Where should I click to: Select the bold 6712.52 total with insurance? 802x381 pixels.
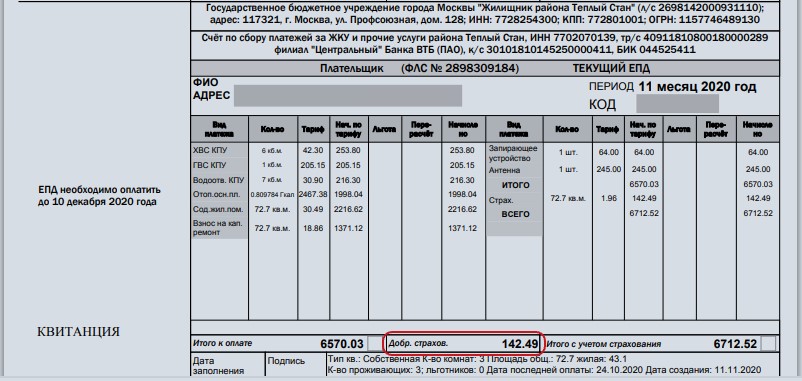735,344
